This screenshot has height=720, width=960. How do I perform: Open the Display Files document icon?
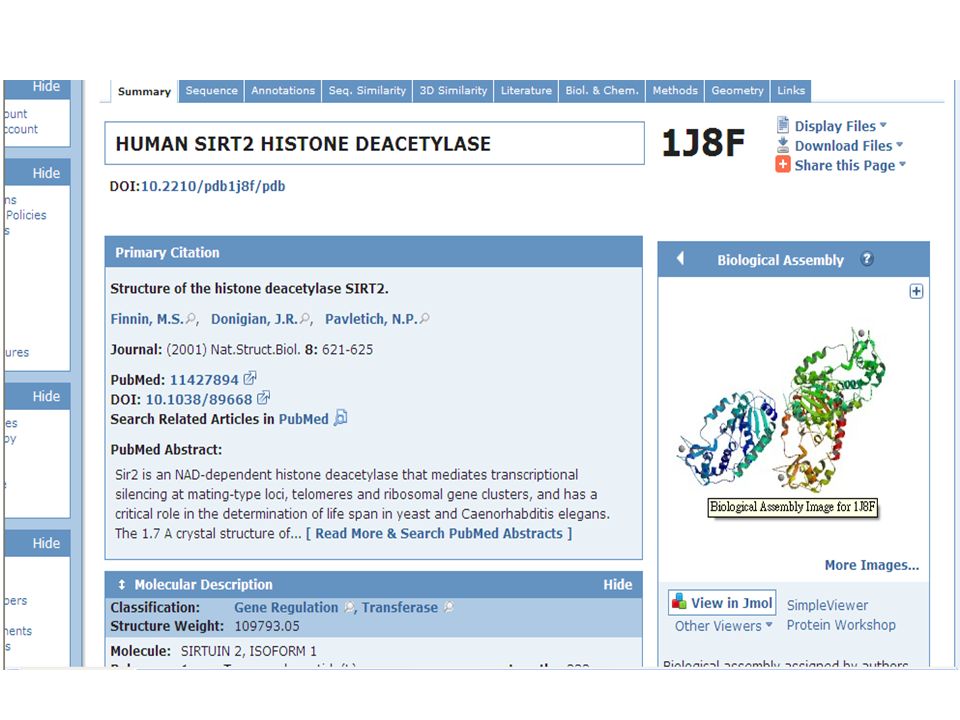pyautogui.click(x=782, y=125)
